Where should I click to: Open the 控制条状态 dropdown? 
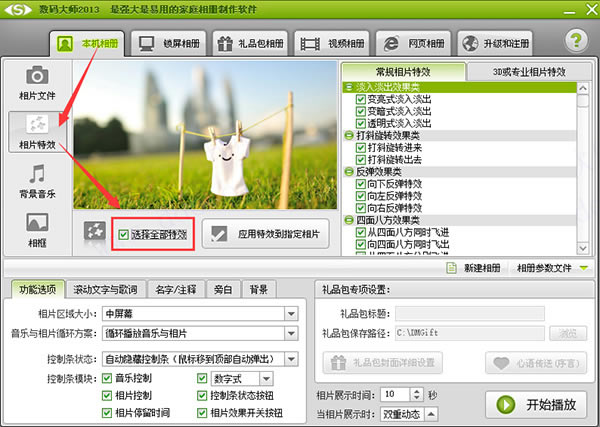click(x=291, y=359)
